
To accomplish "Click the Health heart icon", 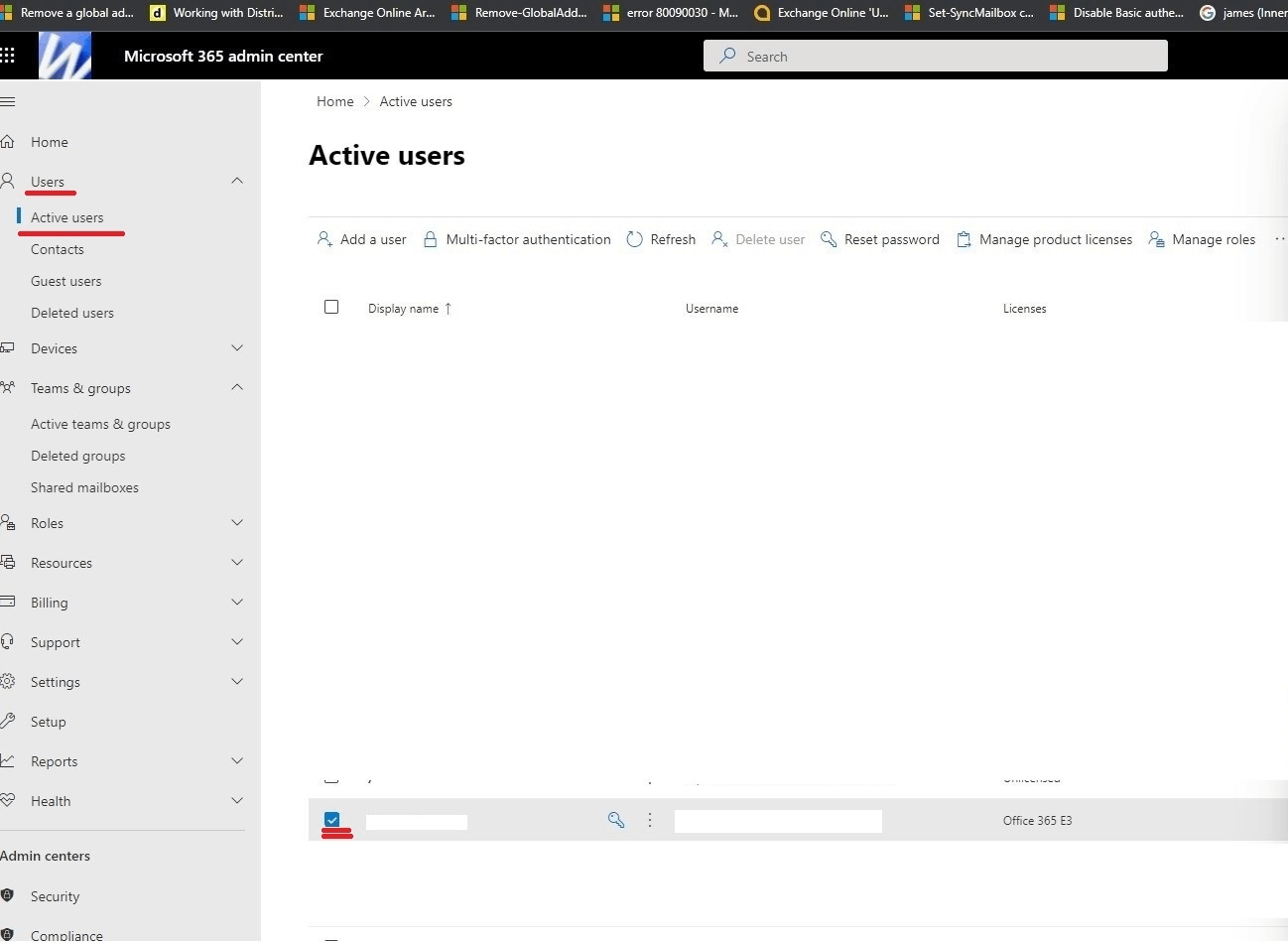I will (7, 801).
